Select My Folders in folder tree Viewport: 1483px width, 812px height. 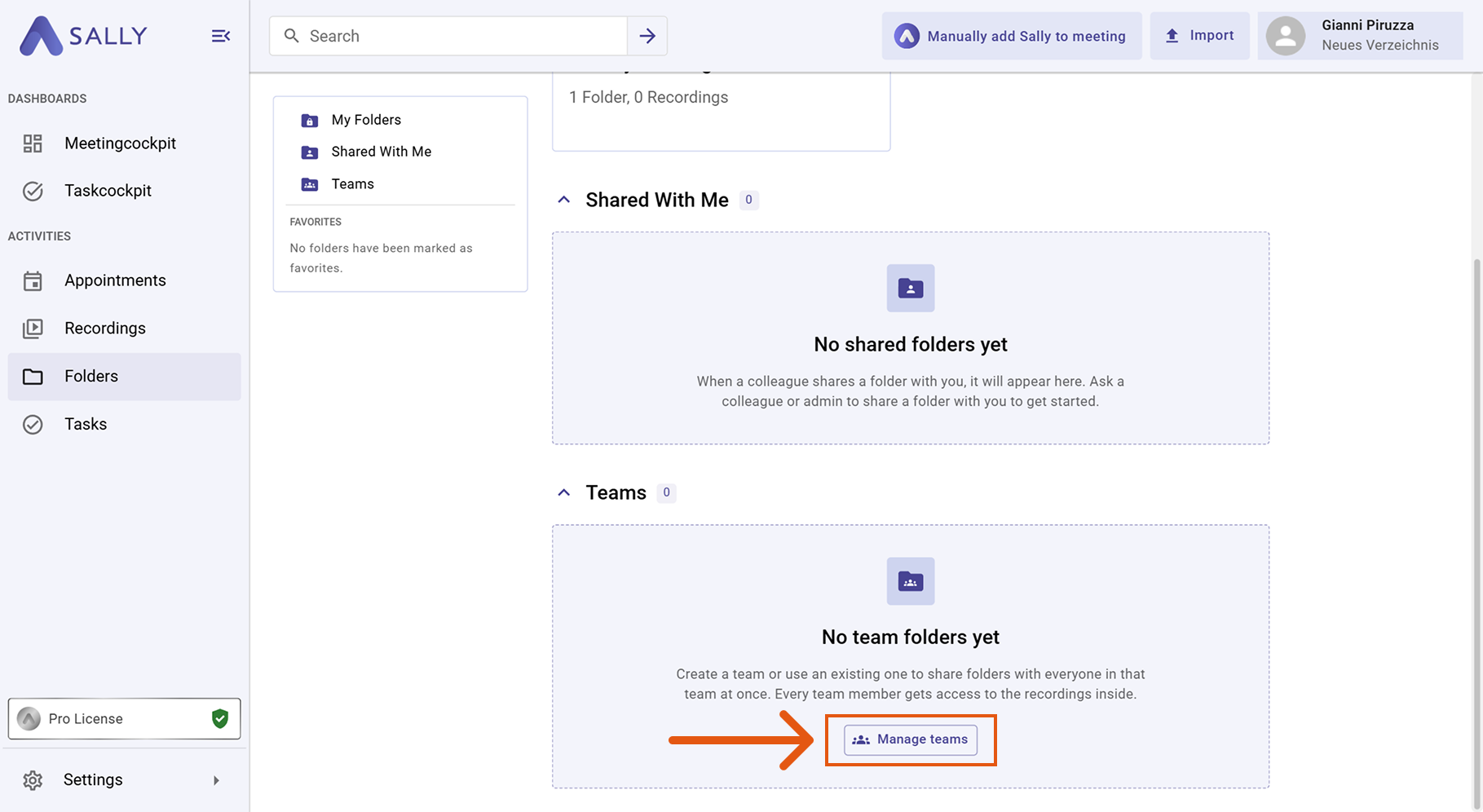366,120
